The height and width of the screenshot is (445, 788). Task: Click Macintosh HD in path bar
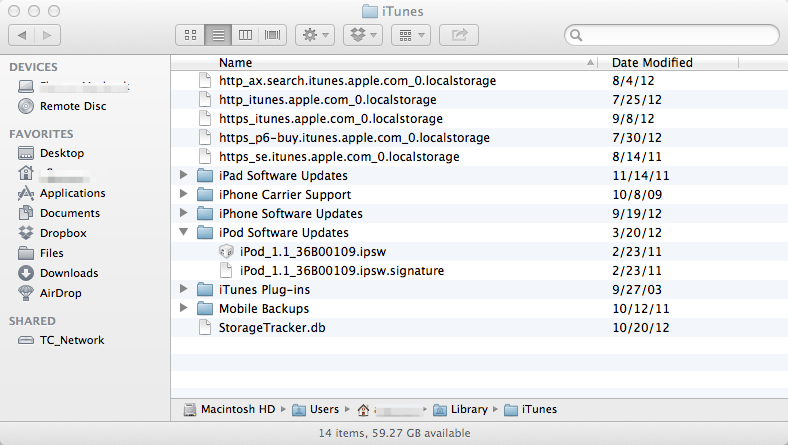(x=229, y=410)
